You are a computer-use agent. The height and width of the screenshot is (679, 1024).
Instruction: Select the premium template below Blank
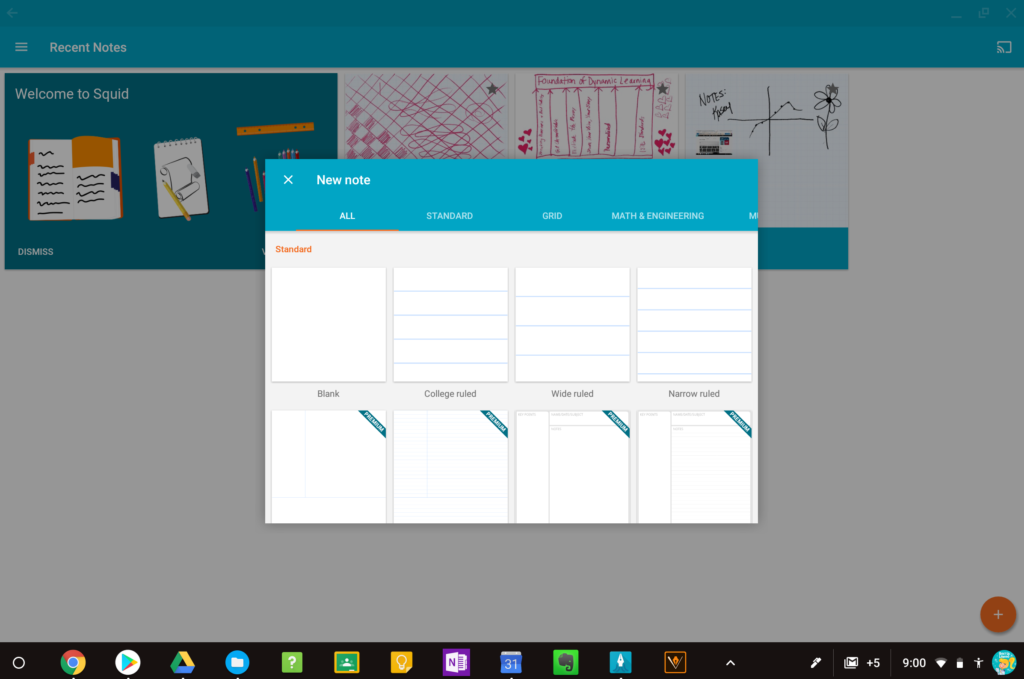328,466
